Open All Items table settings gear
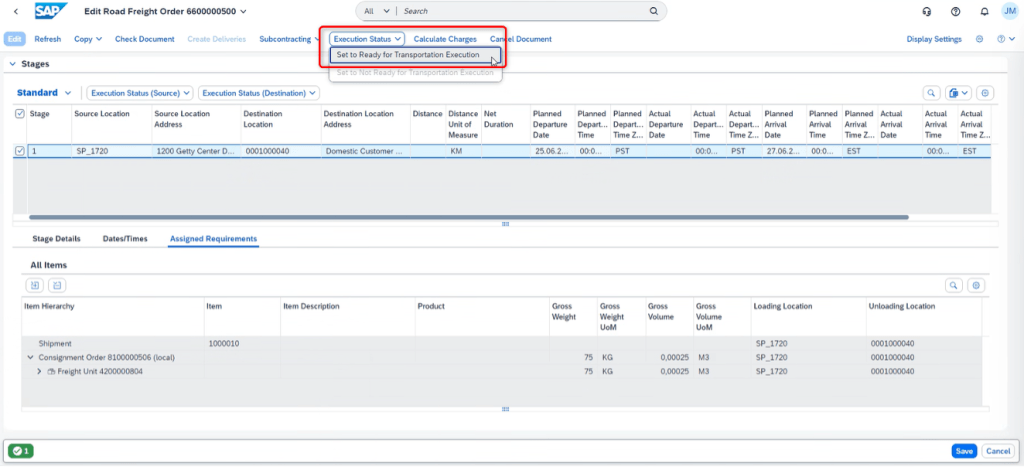This screenshot has width=1024, height=467. coord(976,285)
